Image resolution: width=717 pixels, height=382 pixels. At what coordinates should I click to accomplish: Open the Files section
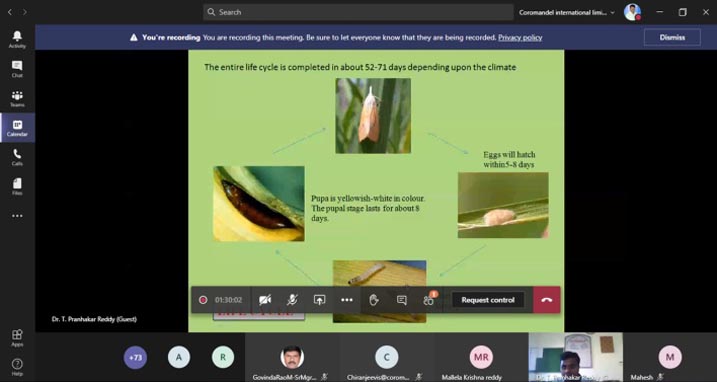(17, 187)
